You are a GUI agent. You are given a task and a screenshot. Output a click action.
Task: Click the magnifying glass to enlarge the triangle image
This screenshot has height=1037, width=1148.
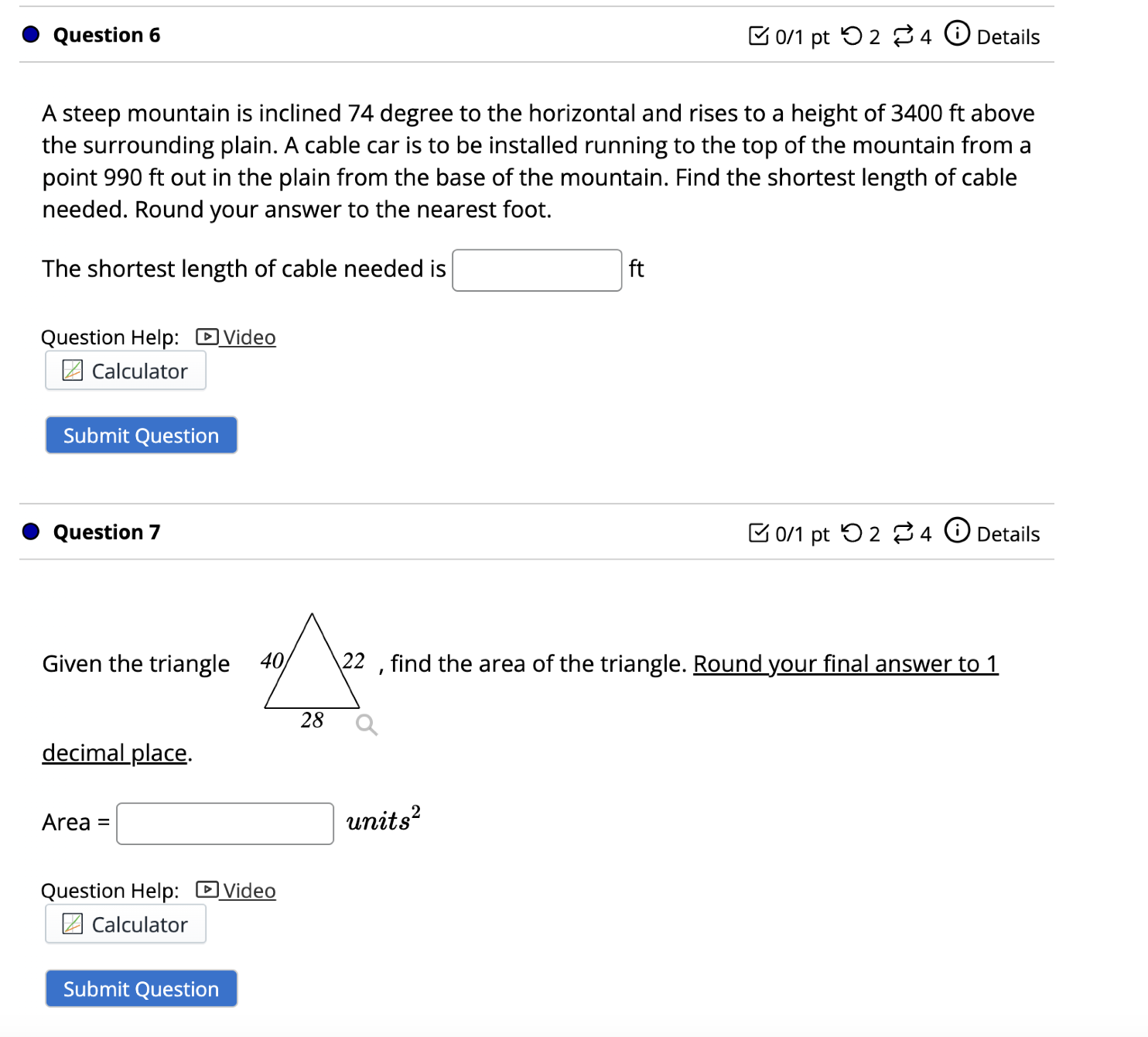pyautogui.click(x=366, y=724)
